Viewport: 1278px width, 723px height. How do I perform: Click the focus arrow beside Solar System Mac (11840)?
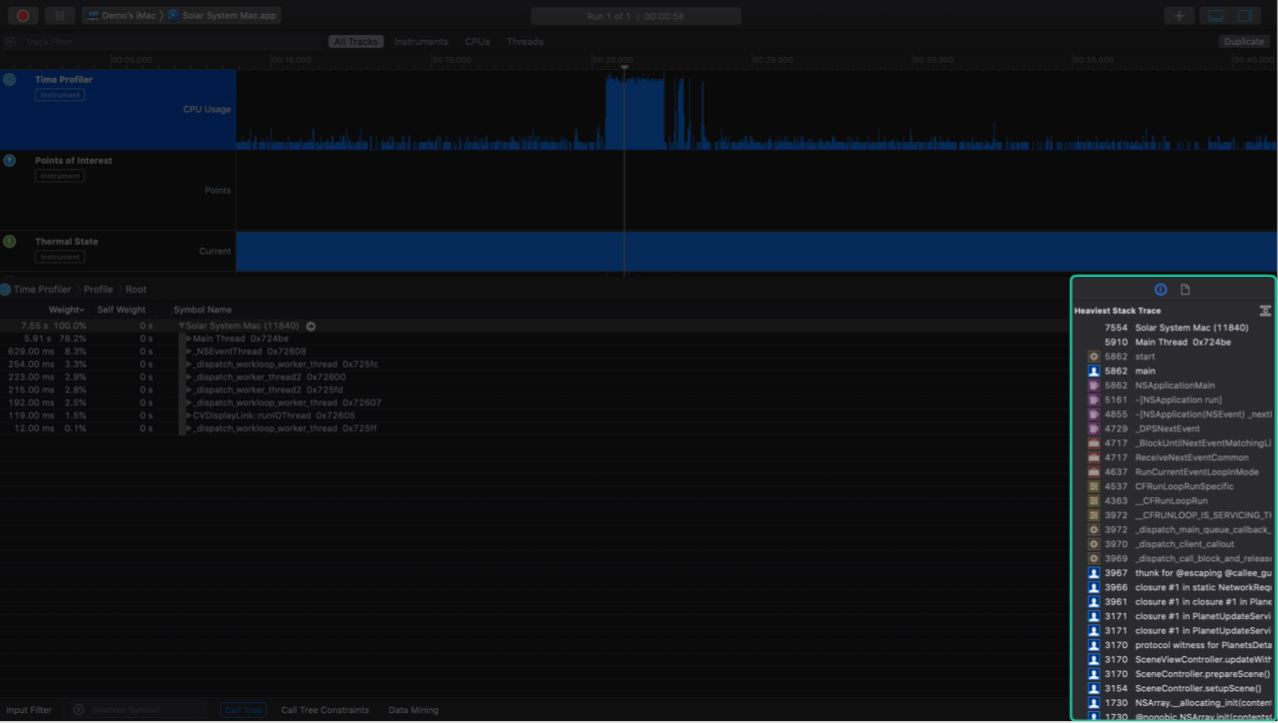tap(311, 326)
